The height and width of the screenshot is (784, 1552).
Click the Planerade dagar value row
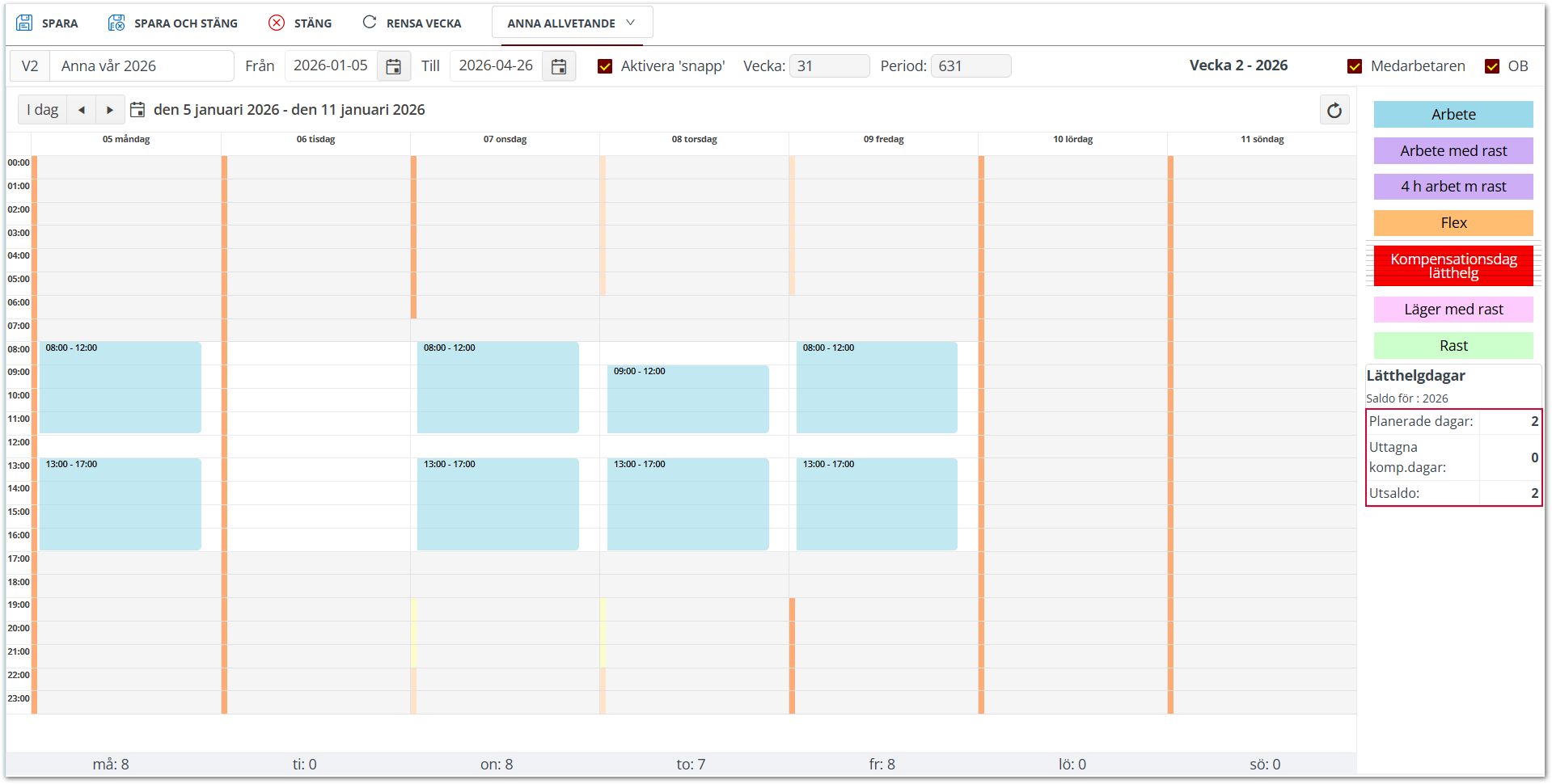[1453, 422]
